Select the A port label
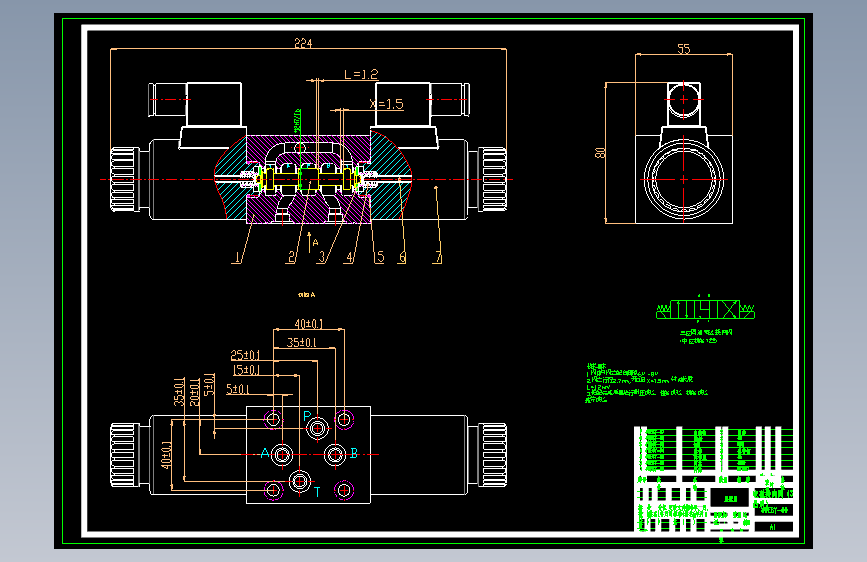 265,454
